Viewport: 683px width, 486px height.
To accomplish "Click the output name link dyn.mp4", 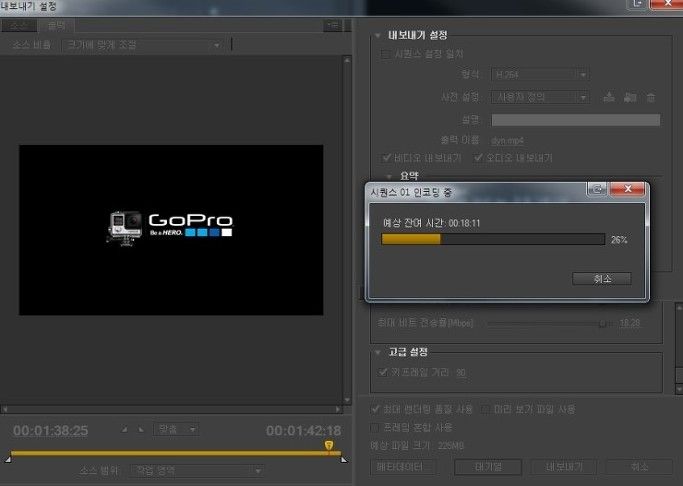I will point(507,141).
